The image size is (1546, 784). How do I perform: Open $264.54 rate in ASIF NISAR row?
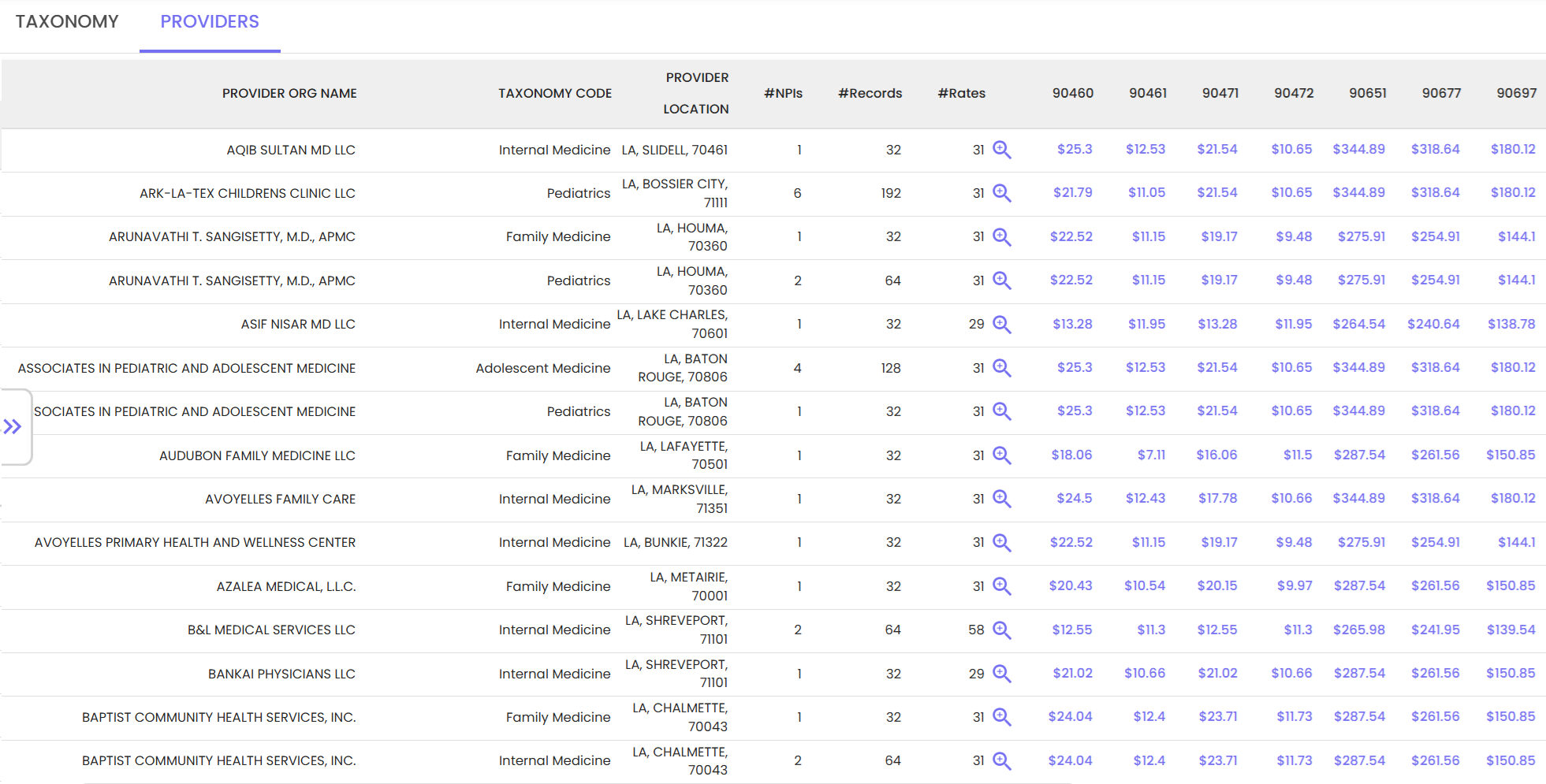click(x=1358, y=324)
